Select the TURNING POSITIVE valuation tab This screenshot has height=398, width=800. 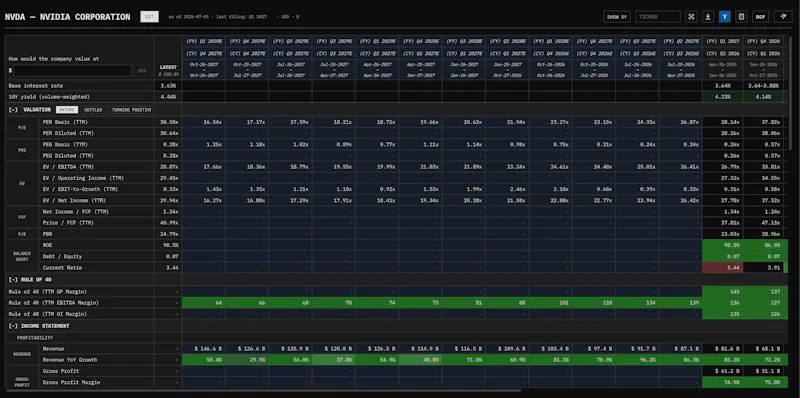(x=131, y=110)
